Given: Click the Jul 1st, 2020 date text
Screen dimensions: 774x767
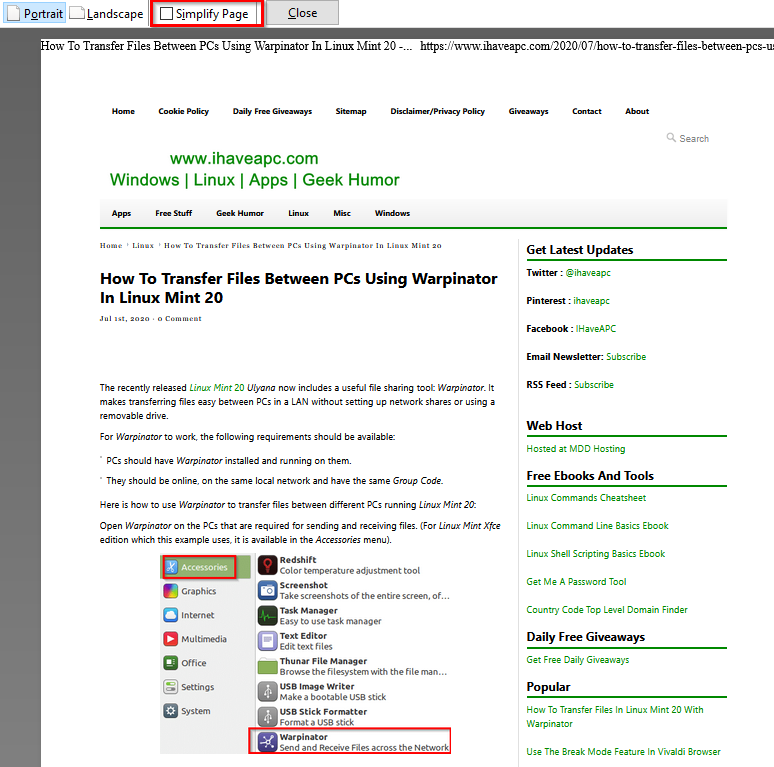Looking at the screenshot, I should 124,319.
